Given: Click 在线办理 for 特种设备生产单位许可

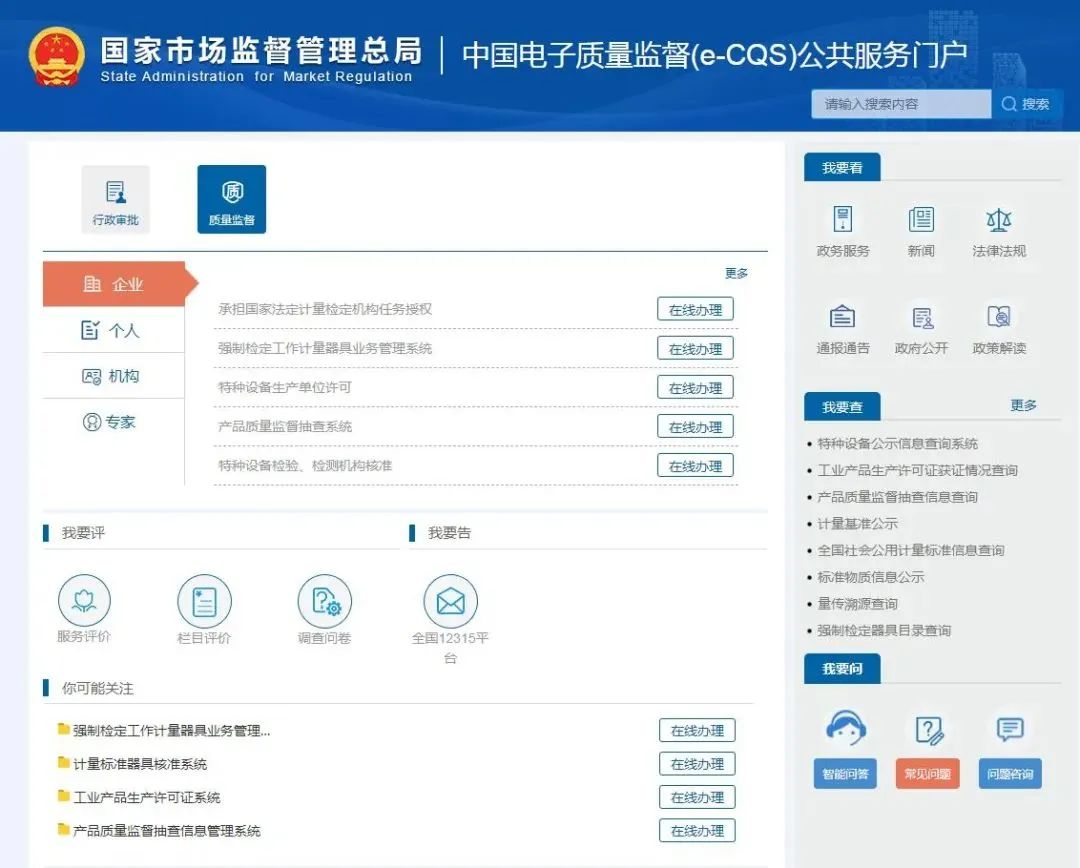Looking at the screenshot, I should [x=695, y=387].
